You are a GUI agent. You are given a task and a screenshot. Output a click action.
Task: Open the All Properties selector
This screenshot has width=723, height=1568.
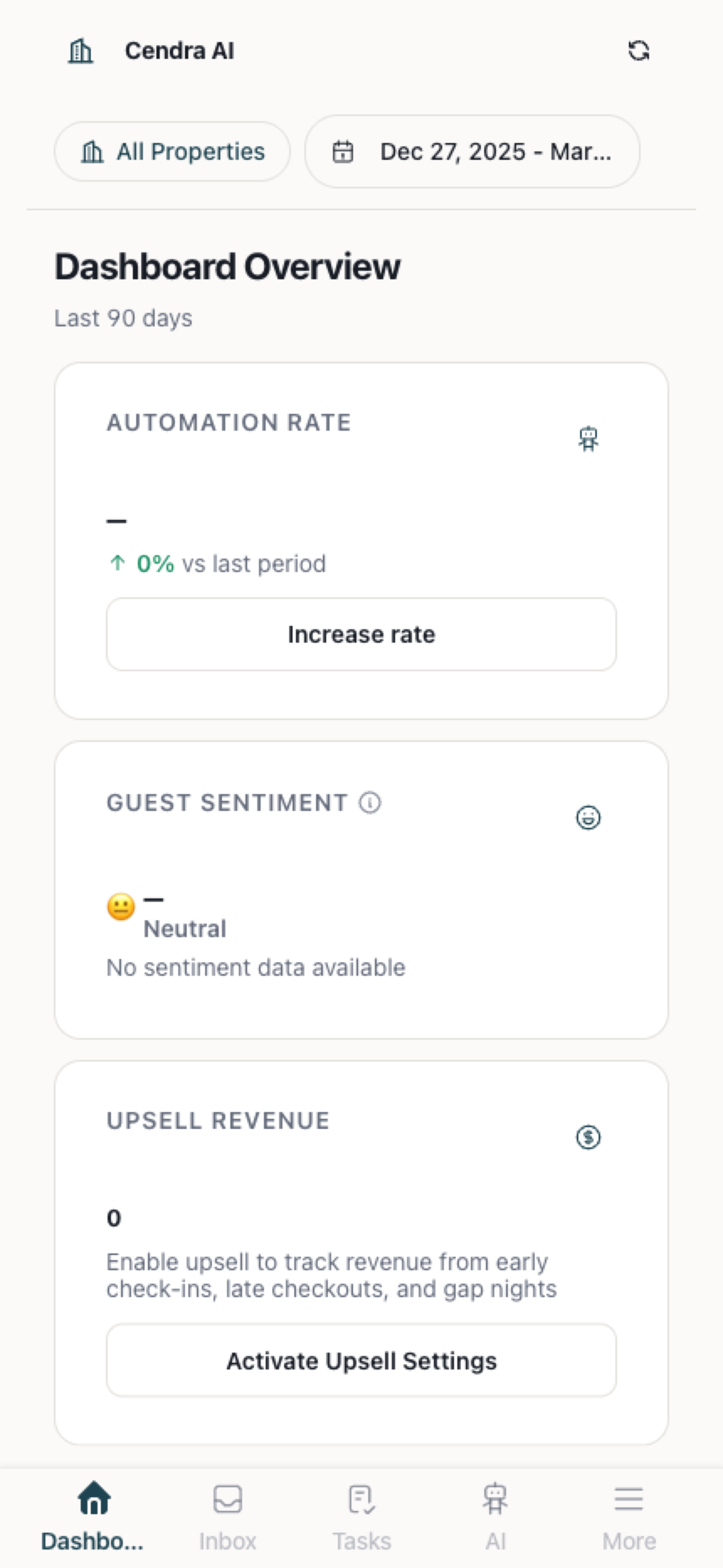[172, 151]
